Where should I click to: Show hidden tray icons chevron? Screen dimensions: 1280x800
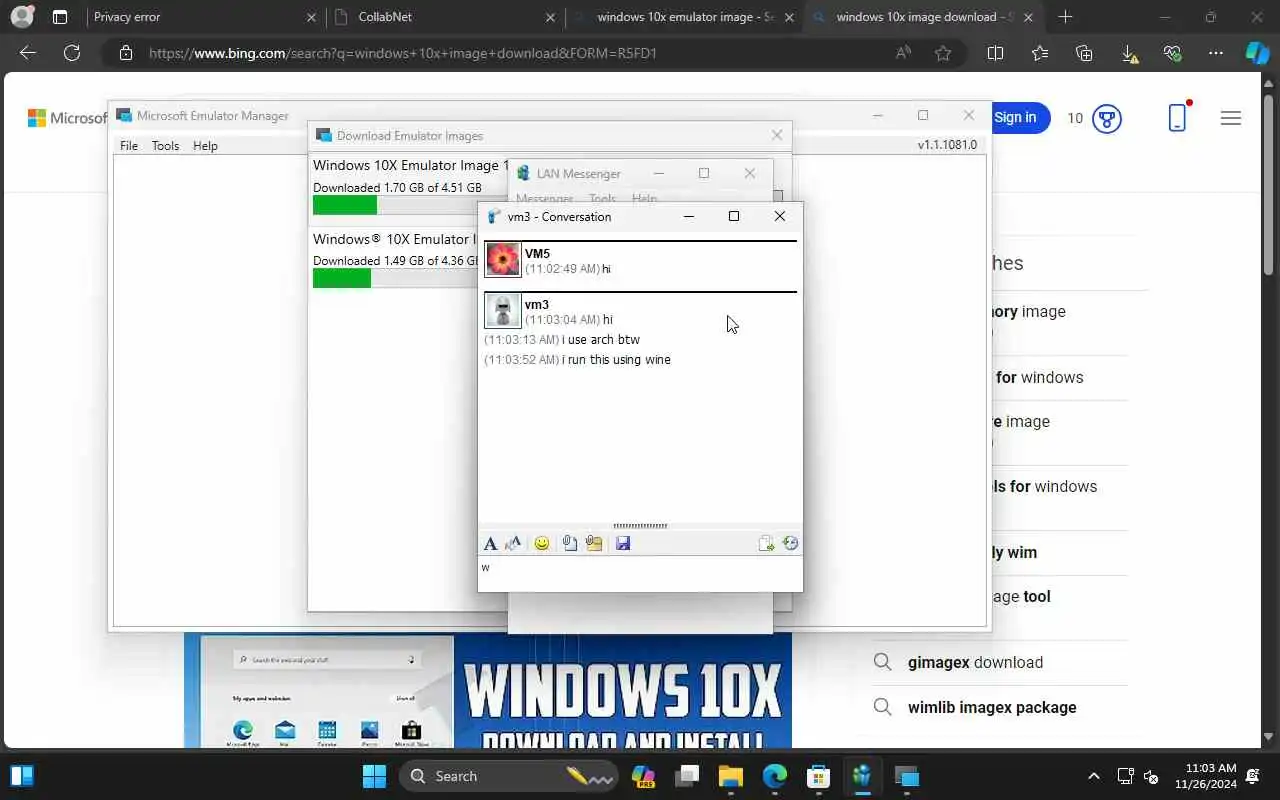[x=1093, y=776]
